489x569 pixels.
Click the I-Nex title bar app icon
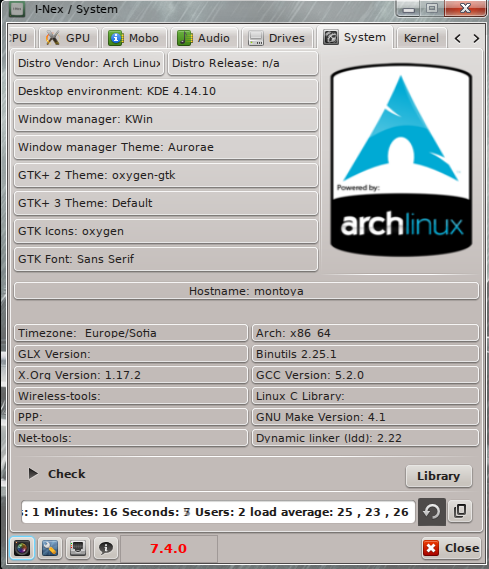click(17, 9)
